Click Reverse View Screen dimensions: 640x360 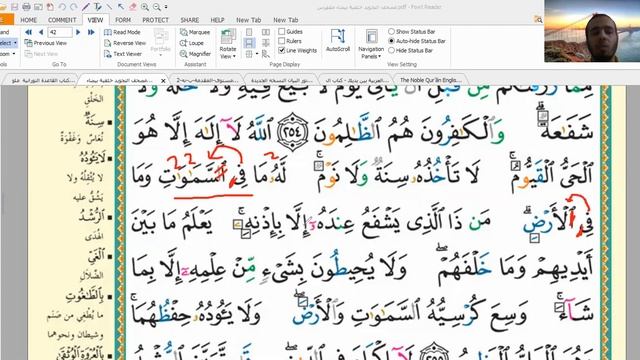pos(125,43)
